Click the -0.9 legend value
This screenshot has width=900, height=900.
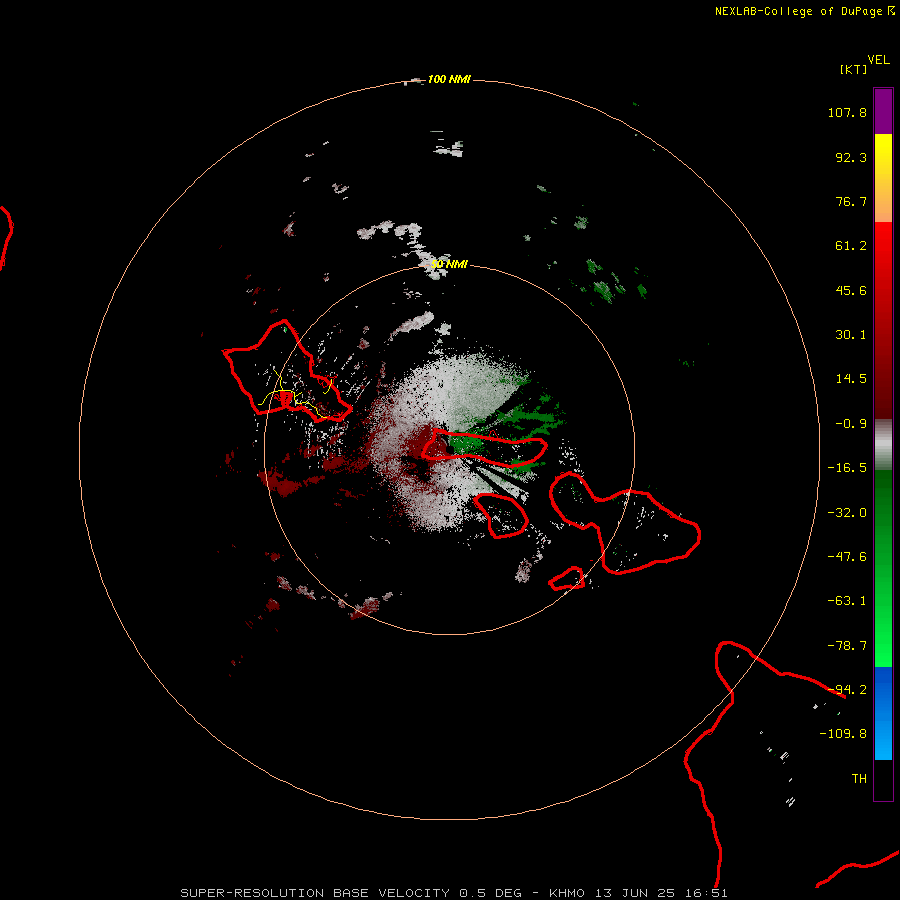pos(851,424)
